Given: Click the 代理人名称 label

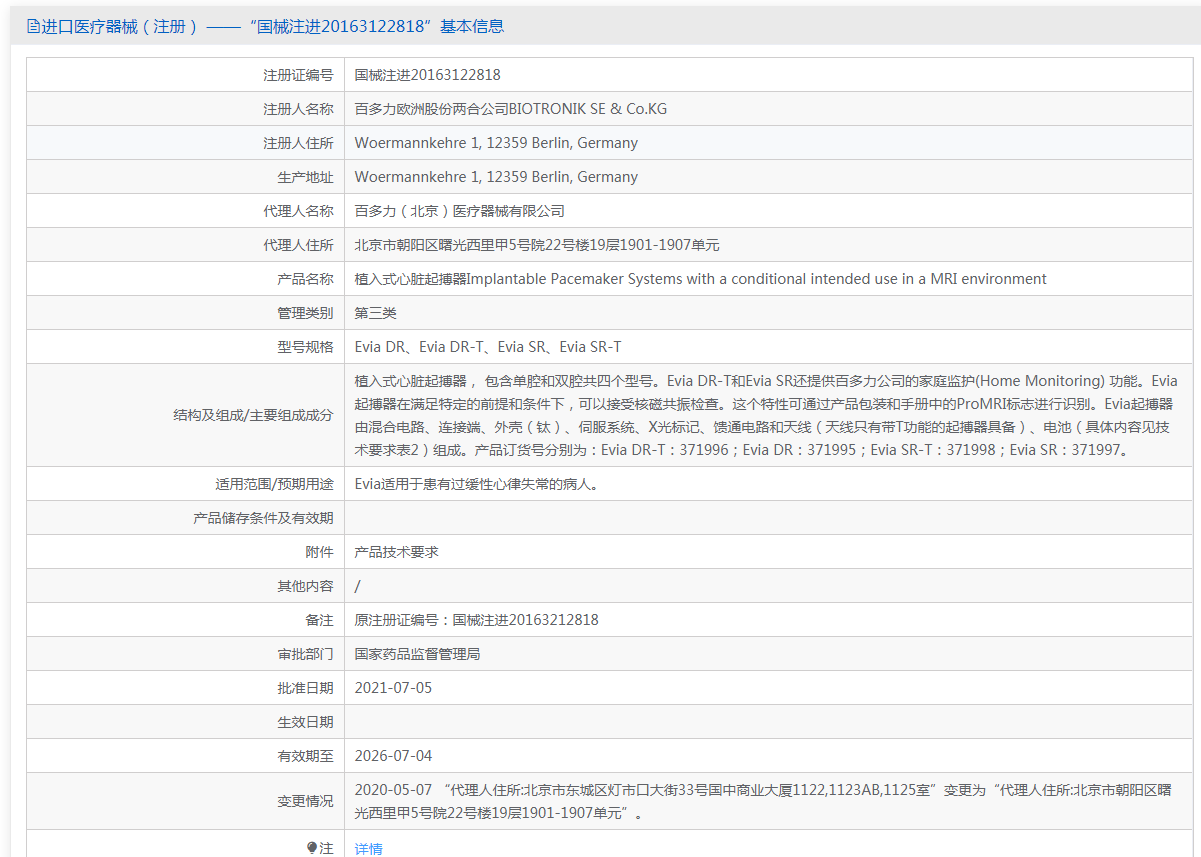Looking at the screenshot, I should click(298, 211).
